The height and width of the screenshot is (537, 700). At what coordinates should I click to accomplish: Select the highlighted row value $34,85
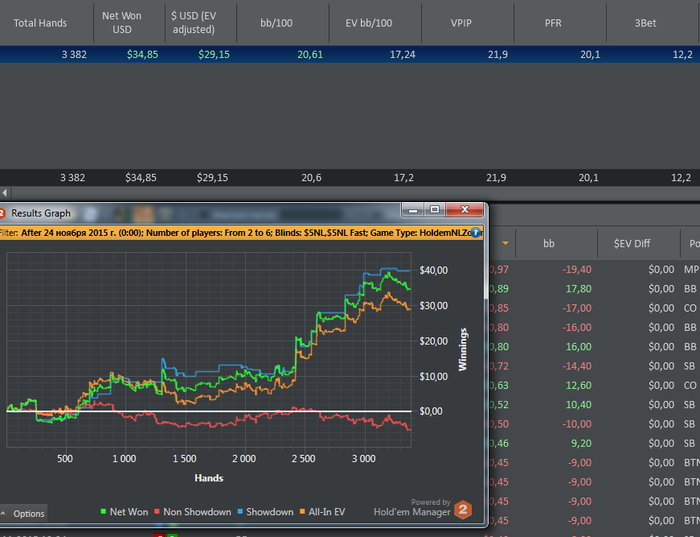142,54
